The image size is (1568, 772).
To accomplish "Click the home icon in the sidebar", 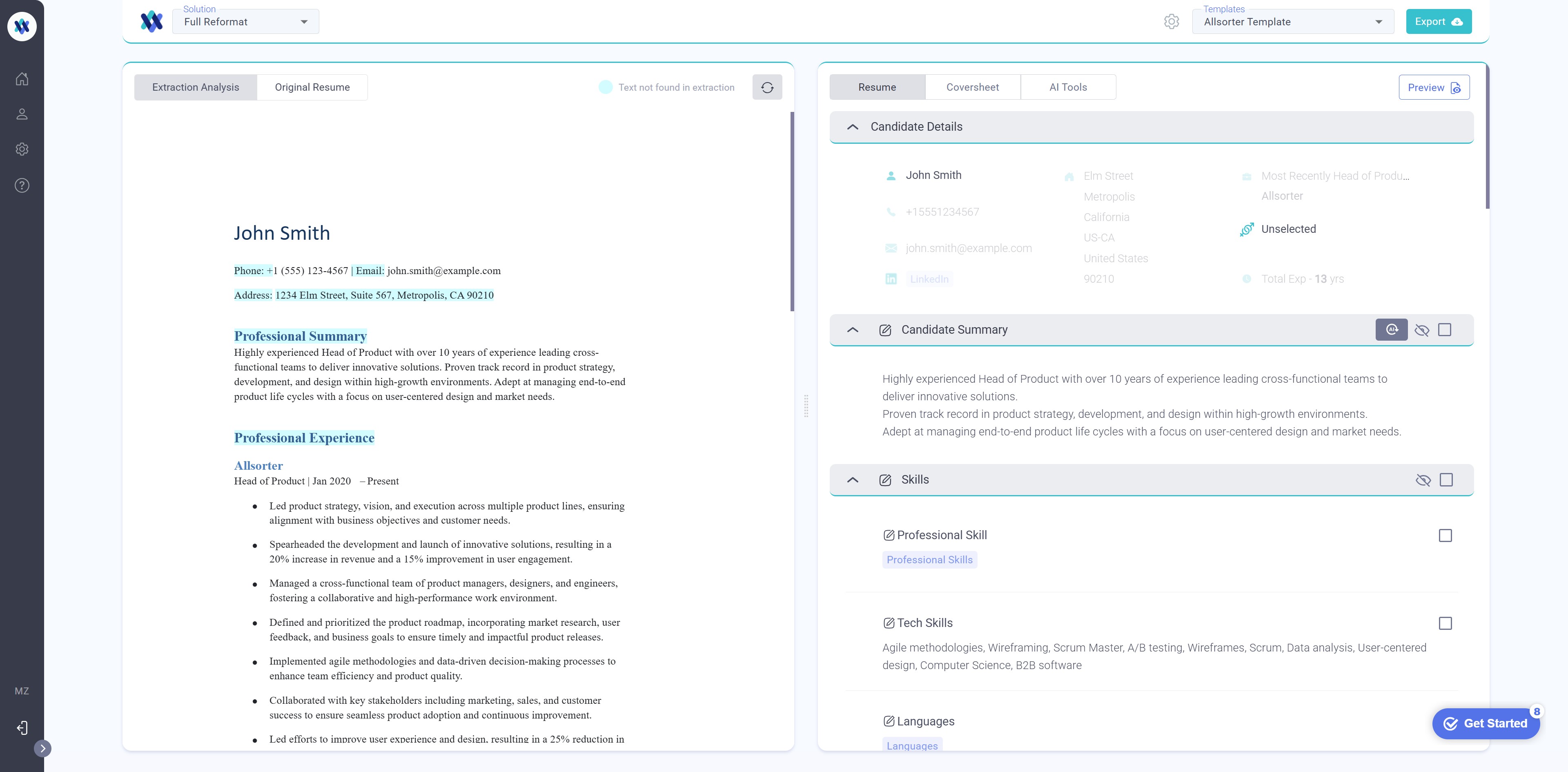I will pyautogui.click(x=22, y=78).
